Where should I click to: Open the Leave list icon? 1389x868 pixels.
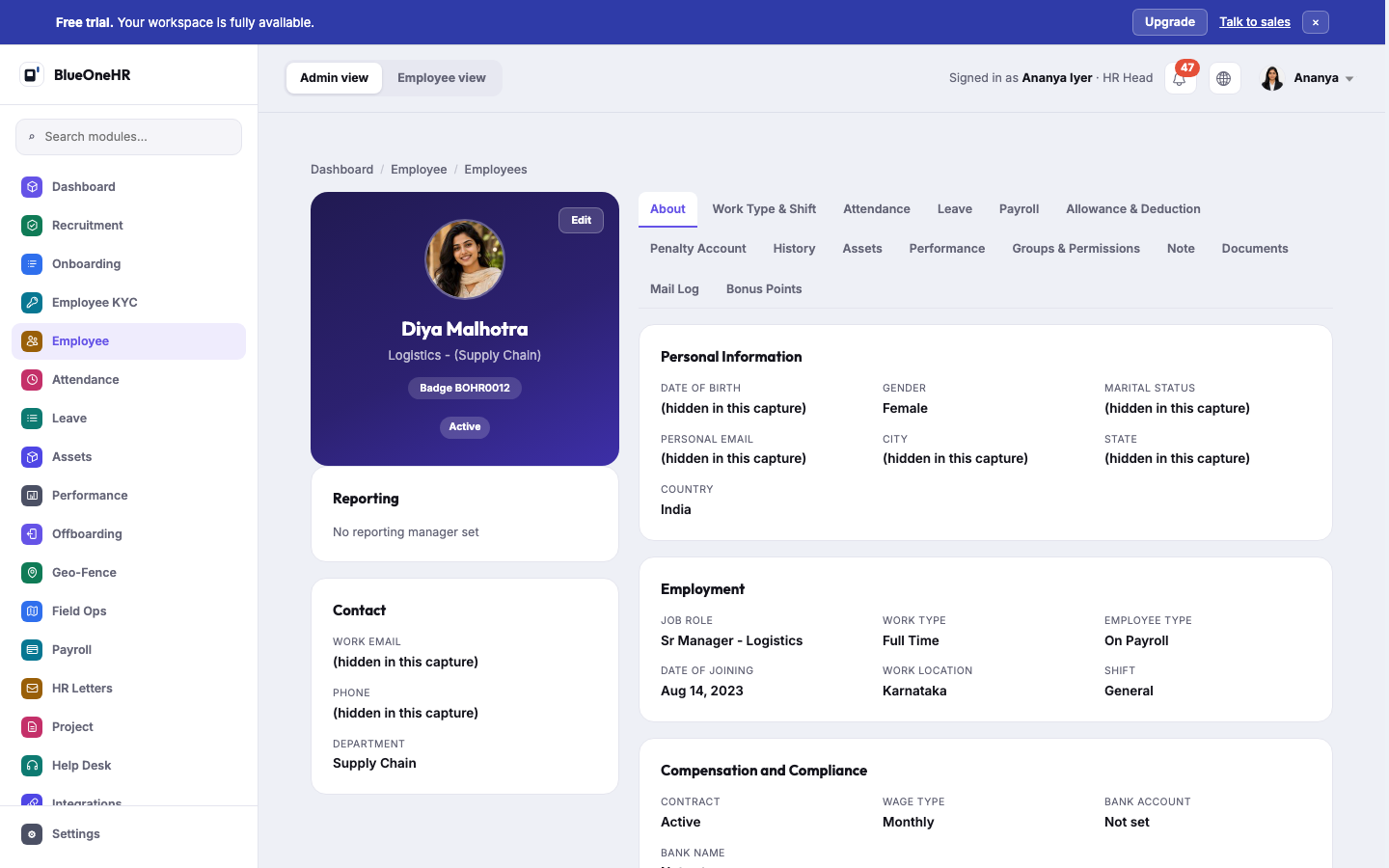32,419
